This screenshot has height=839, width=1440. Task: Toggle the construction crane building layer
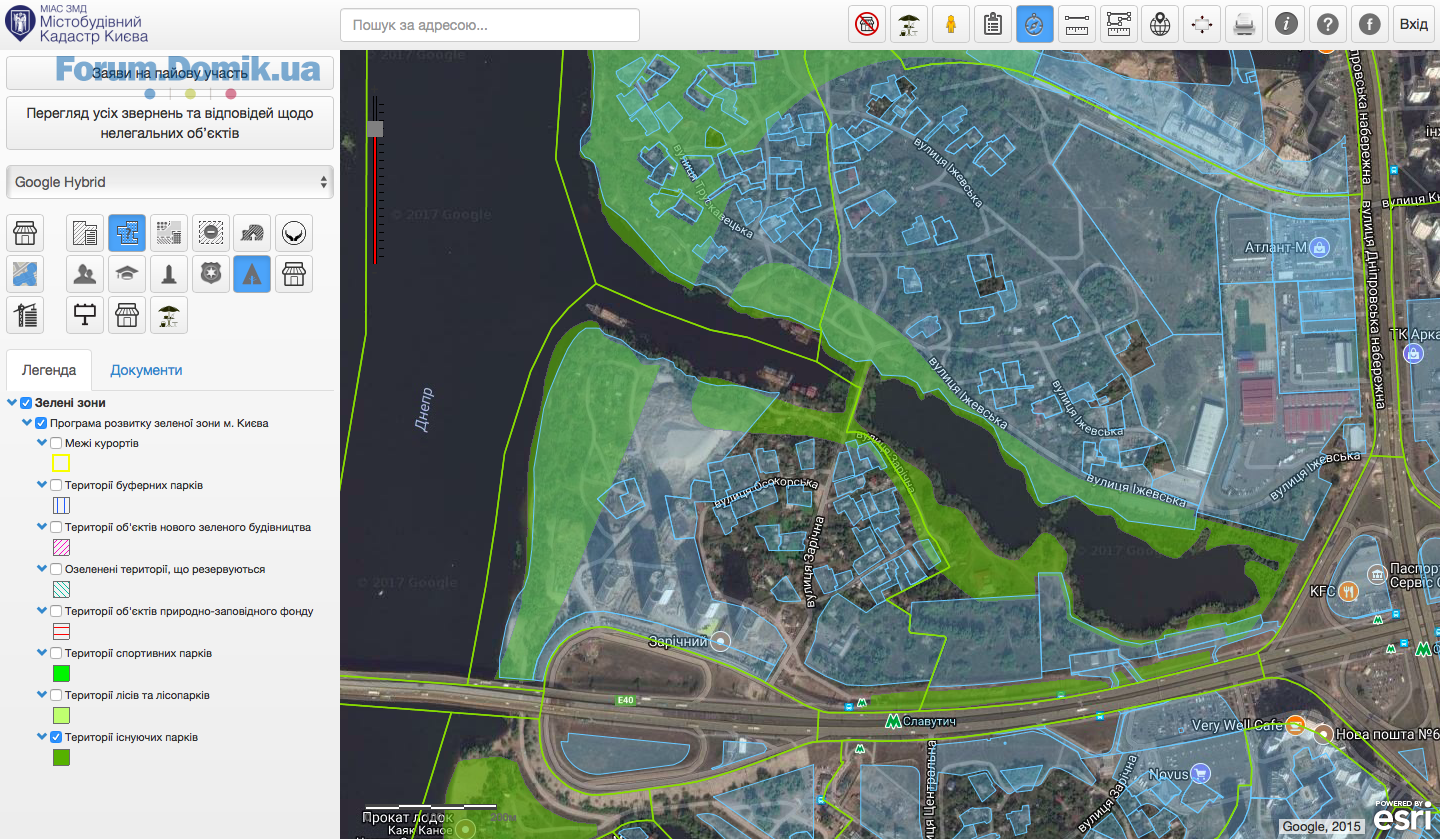(x=25, y=315)
